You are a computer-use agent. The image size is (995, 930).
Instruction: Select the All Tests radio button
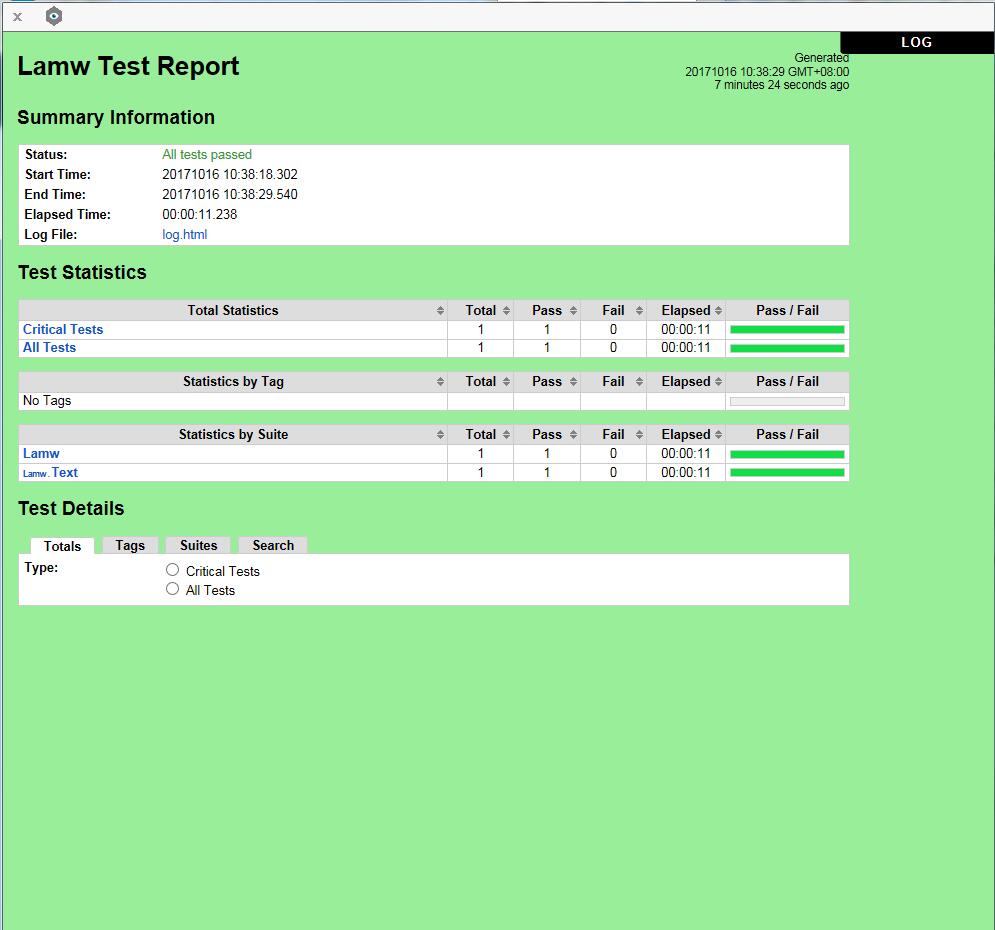tap(173, 589)
